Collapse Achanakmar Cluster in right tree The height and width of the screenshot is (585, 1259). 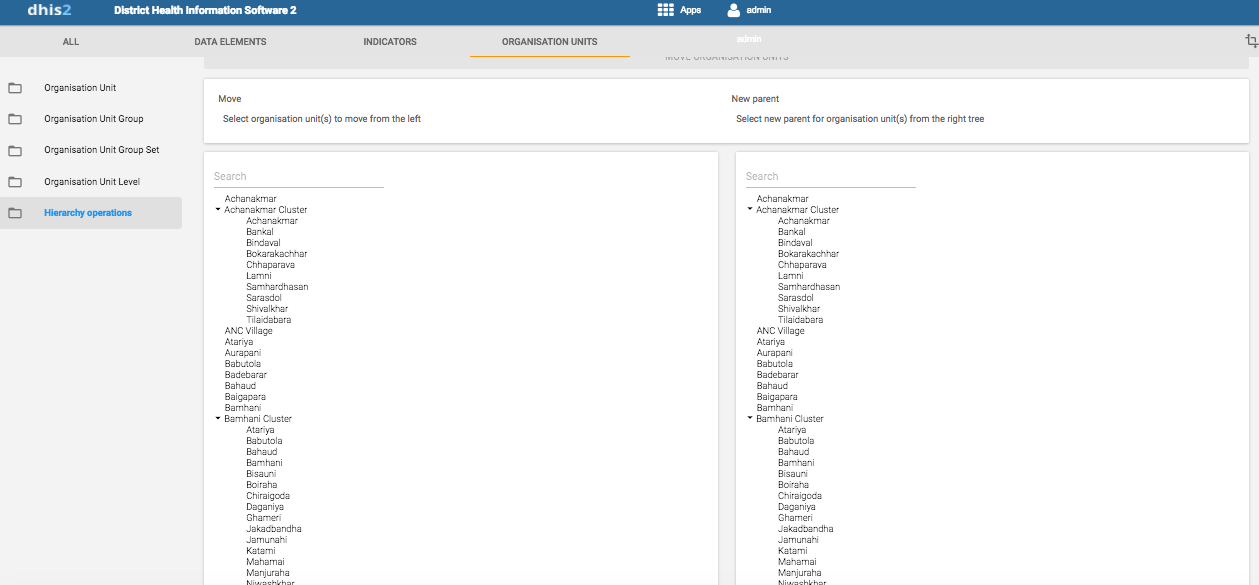coord(750,210)
